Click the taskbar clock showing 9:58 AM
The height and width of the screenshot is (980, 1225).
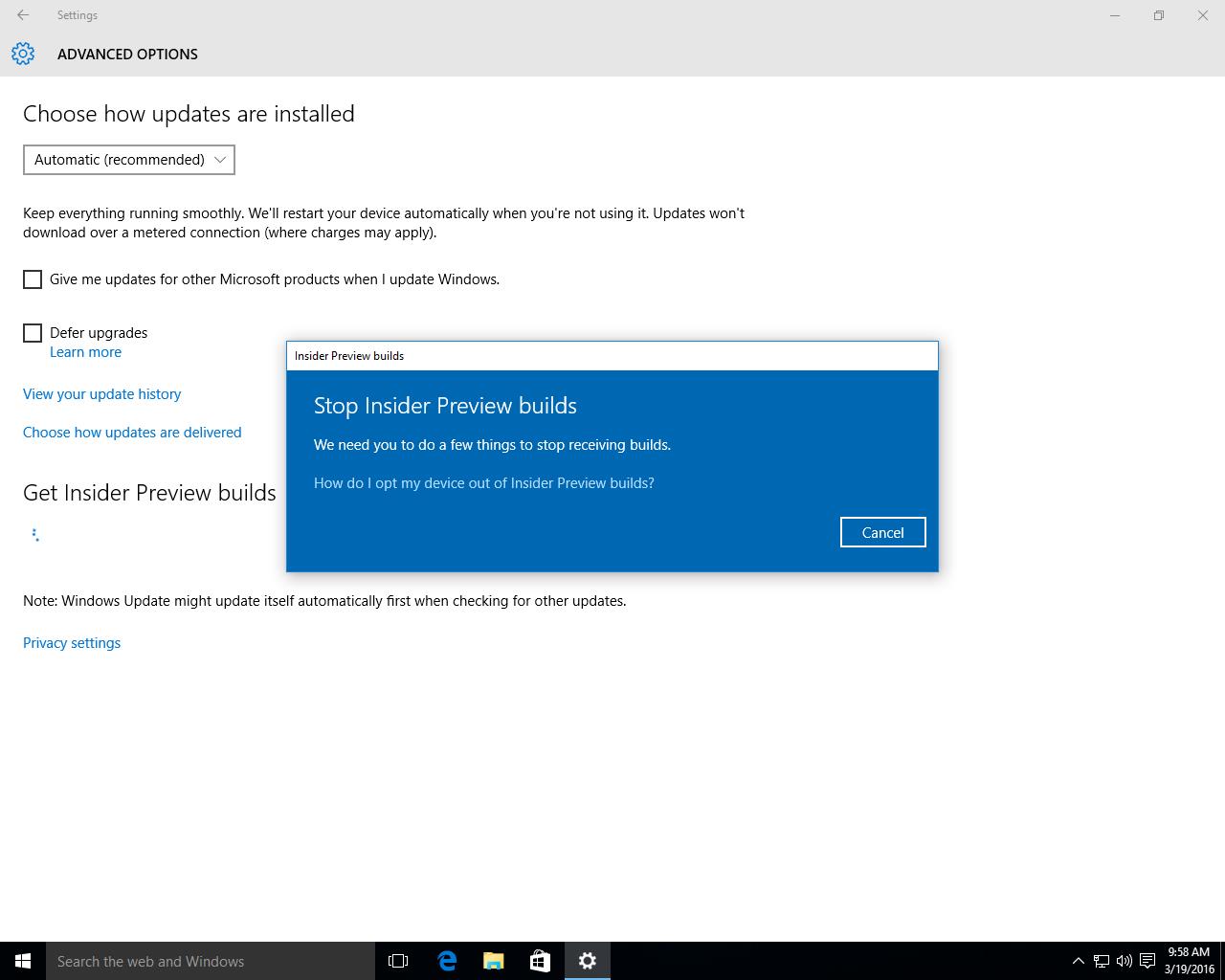tap(1189, 961)
